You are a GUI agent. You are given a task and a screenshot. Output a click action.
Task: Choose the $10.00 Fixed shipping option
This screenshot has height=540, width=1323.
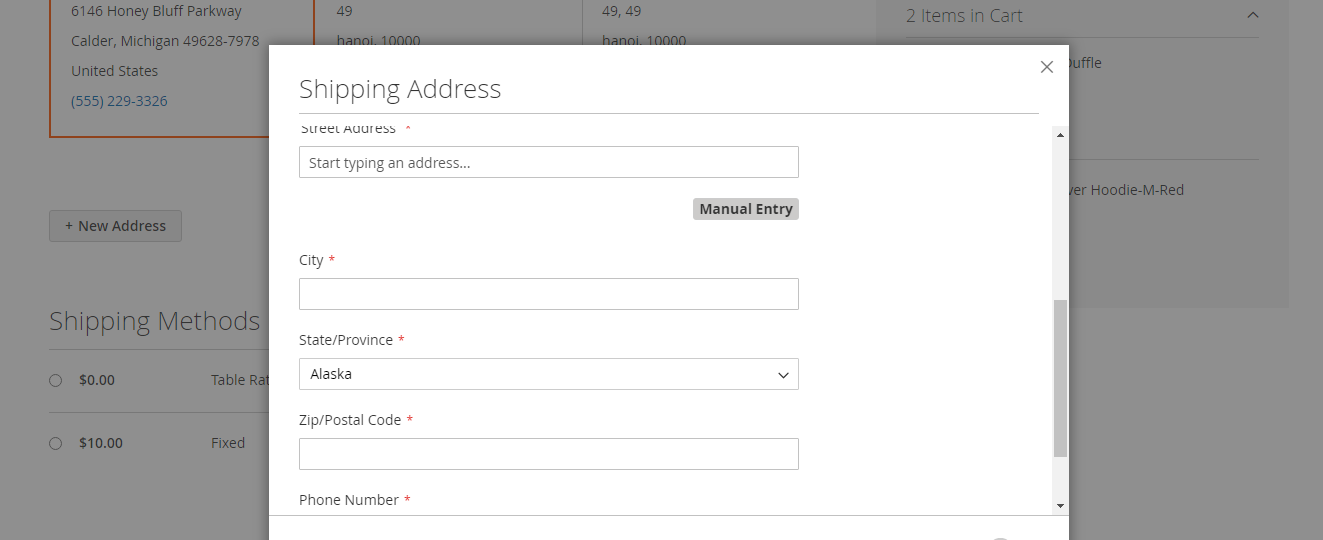56,443
